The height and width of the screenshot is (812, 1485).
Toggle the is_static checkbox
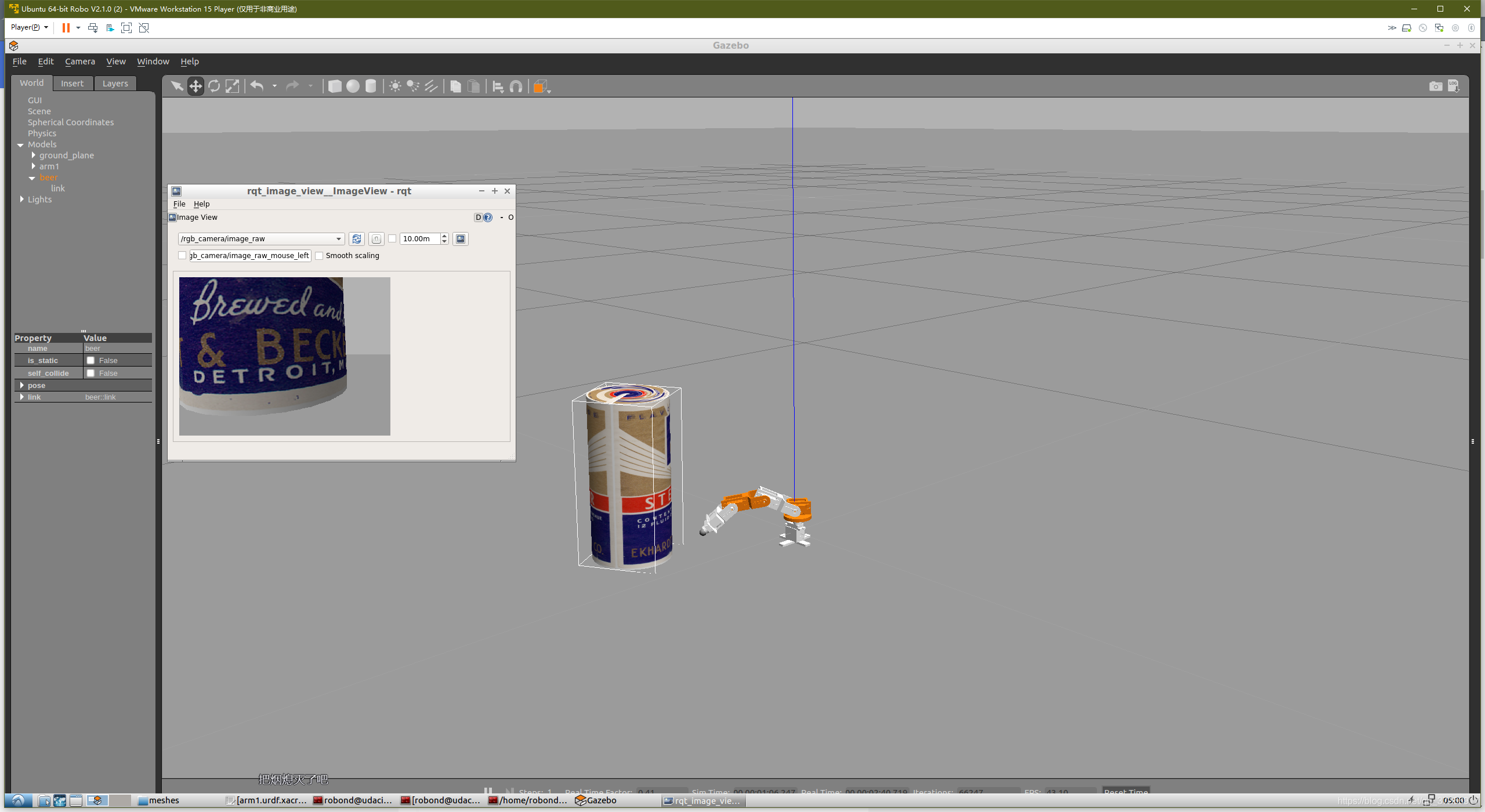[90, 360]
